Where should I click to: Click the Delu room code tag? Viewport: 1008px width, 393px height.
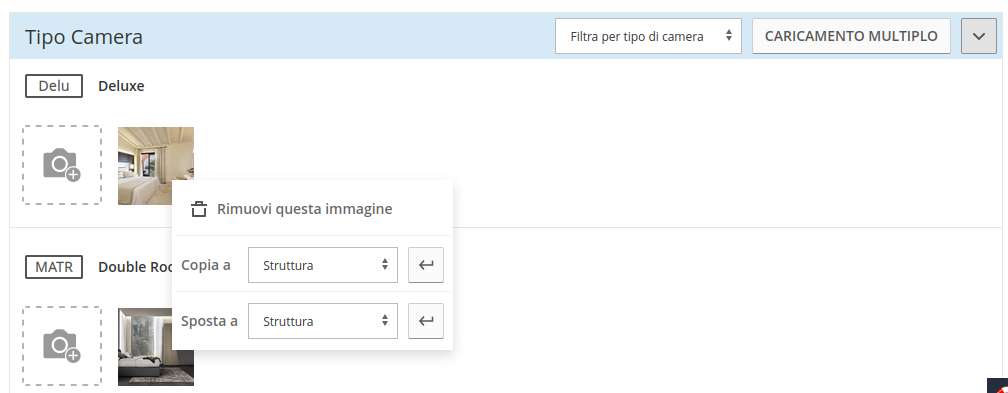tap(54, 86)
